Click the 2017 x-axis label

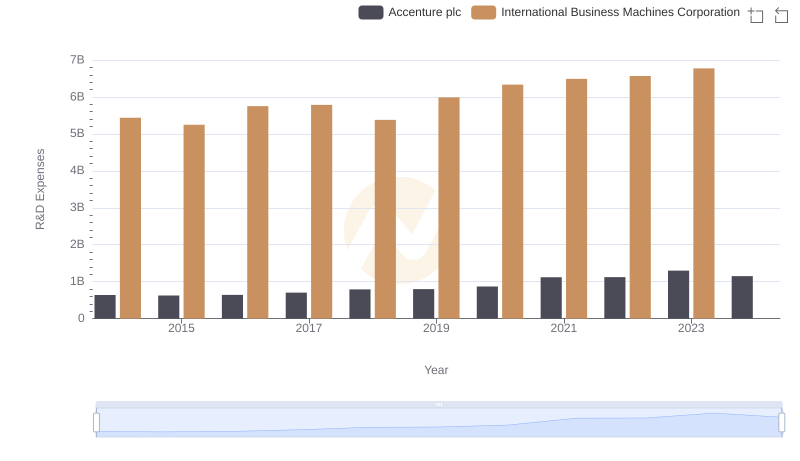pyautogui.click(x=309, y=328)
